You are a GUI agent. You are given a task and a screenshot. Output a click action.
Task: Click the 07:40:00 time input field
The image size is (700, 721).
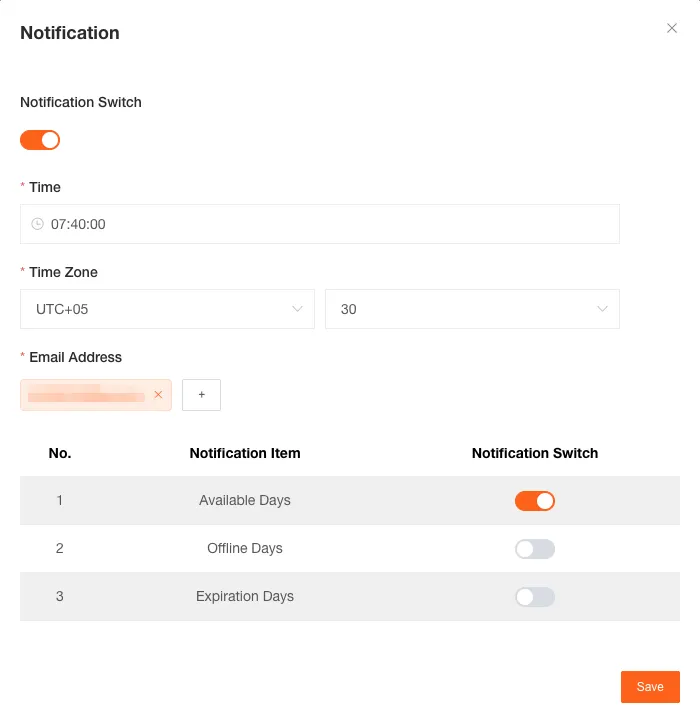click(x=320, y=224)
